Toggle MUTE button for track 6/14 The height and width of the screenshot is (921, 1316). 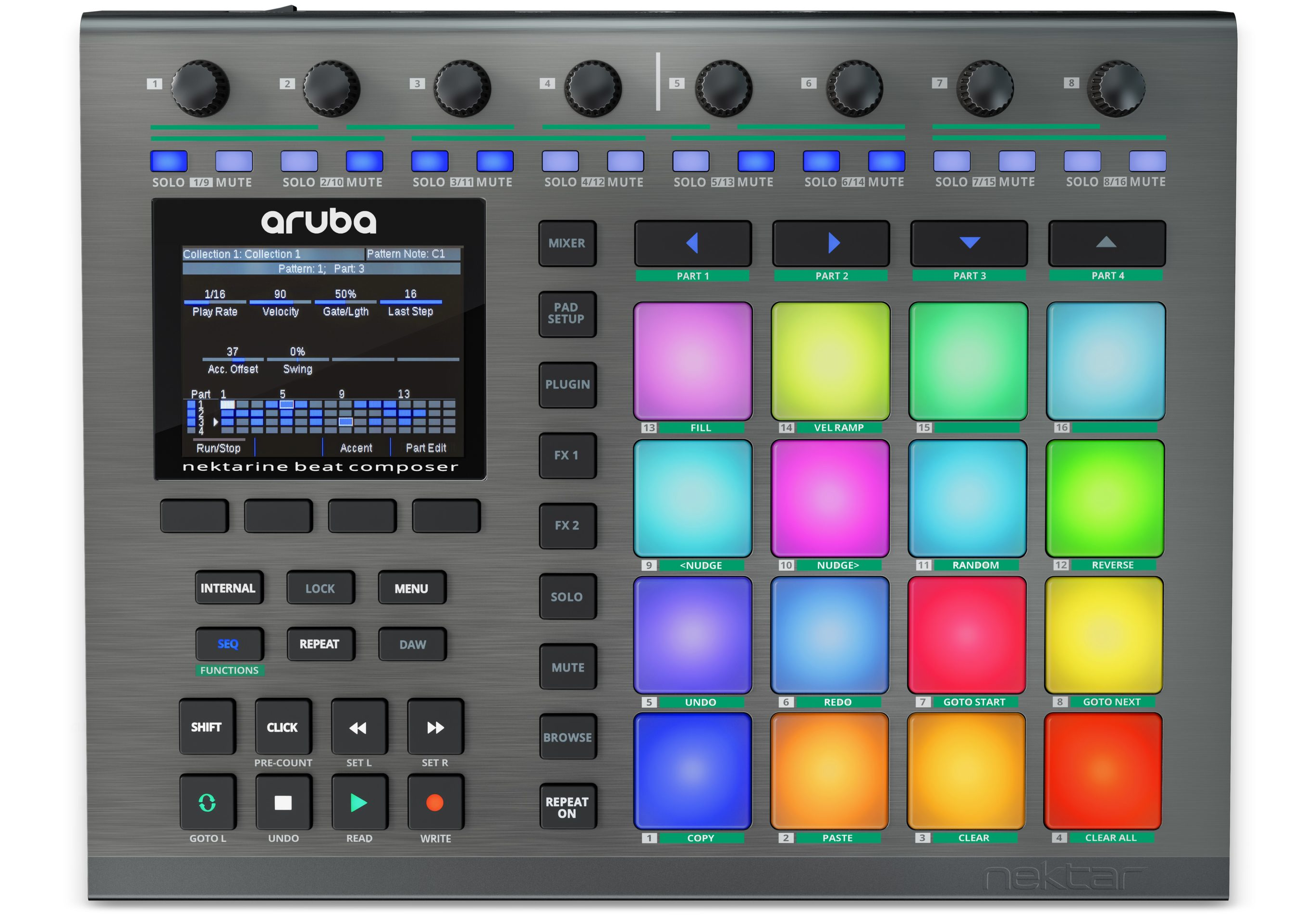point(886,161)
